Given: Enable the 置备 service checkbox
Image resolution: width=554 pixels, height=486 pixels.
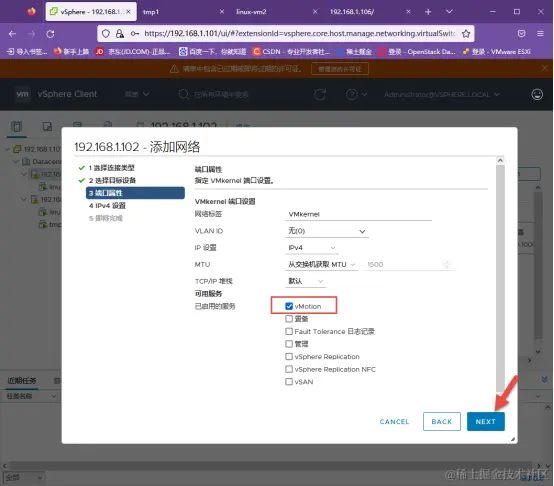Looking at the screenshot, I should click(x=289, y=319).
